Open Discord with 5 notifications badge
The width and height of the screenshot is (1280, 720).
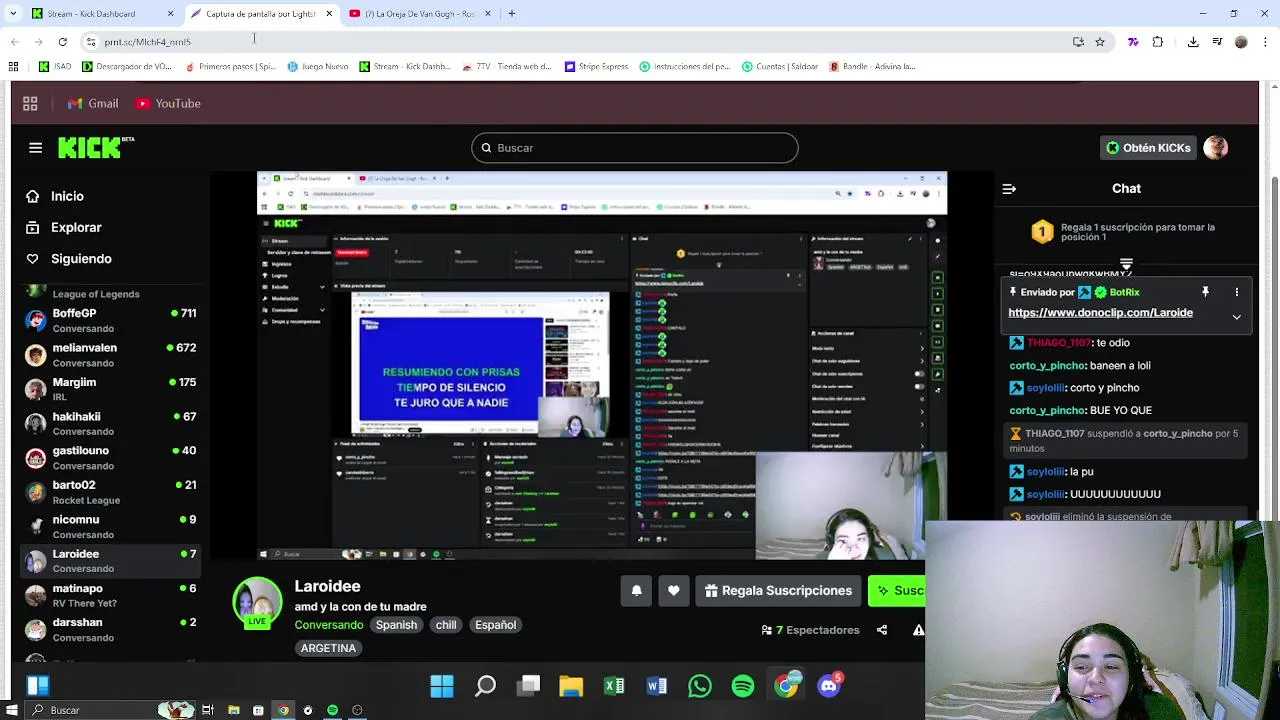click(829, 686)
